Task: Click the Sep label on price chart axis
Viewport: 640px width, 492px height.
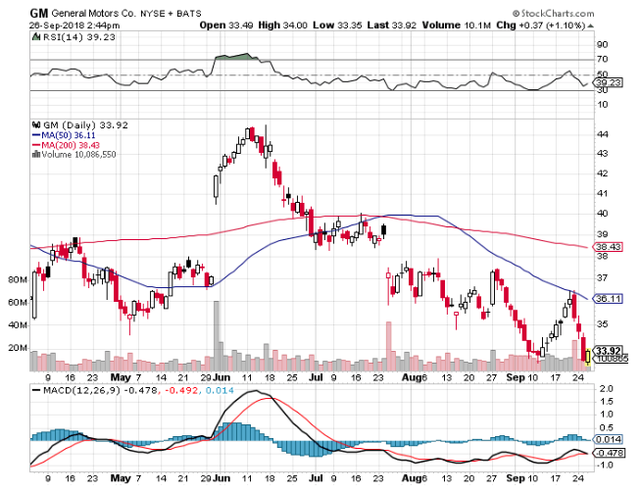Action: pyautogui.click(x=515, y=377)
